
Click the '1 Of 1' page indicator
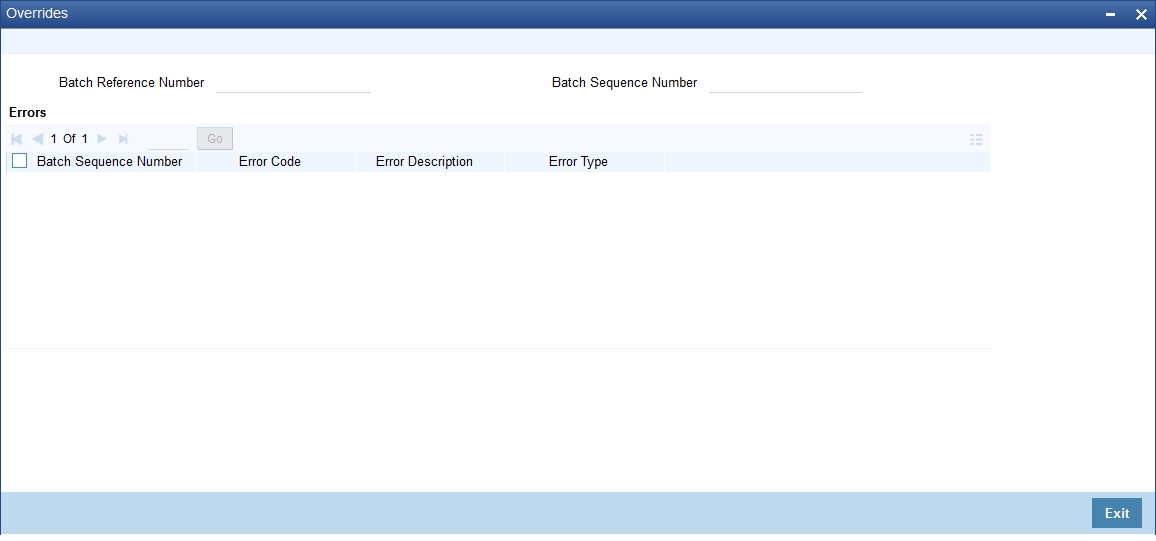click(x=69, y=139)
